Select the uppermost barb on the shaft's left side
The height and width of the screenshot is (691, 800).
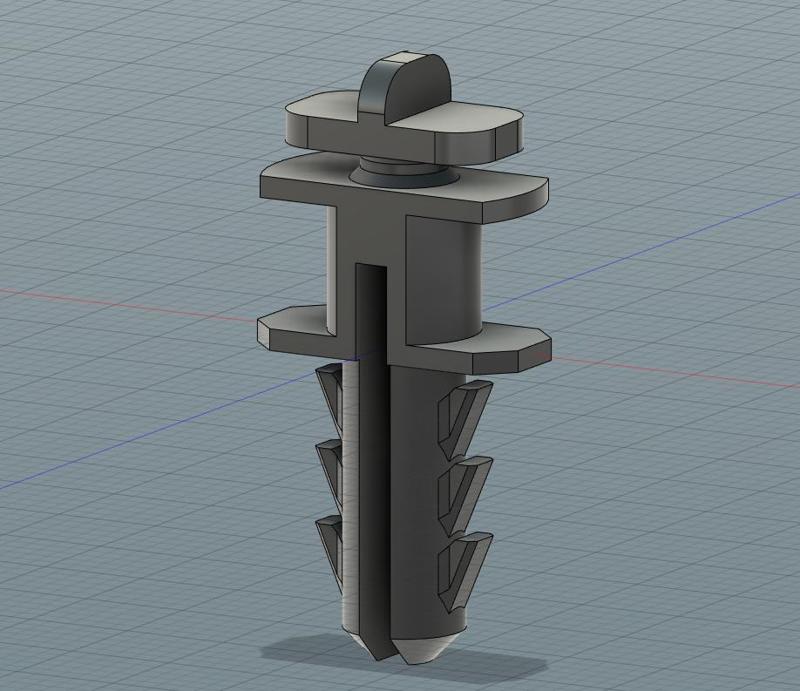click(330, 398)
